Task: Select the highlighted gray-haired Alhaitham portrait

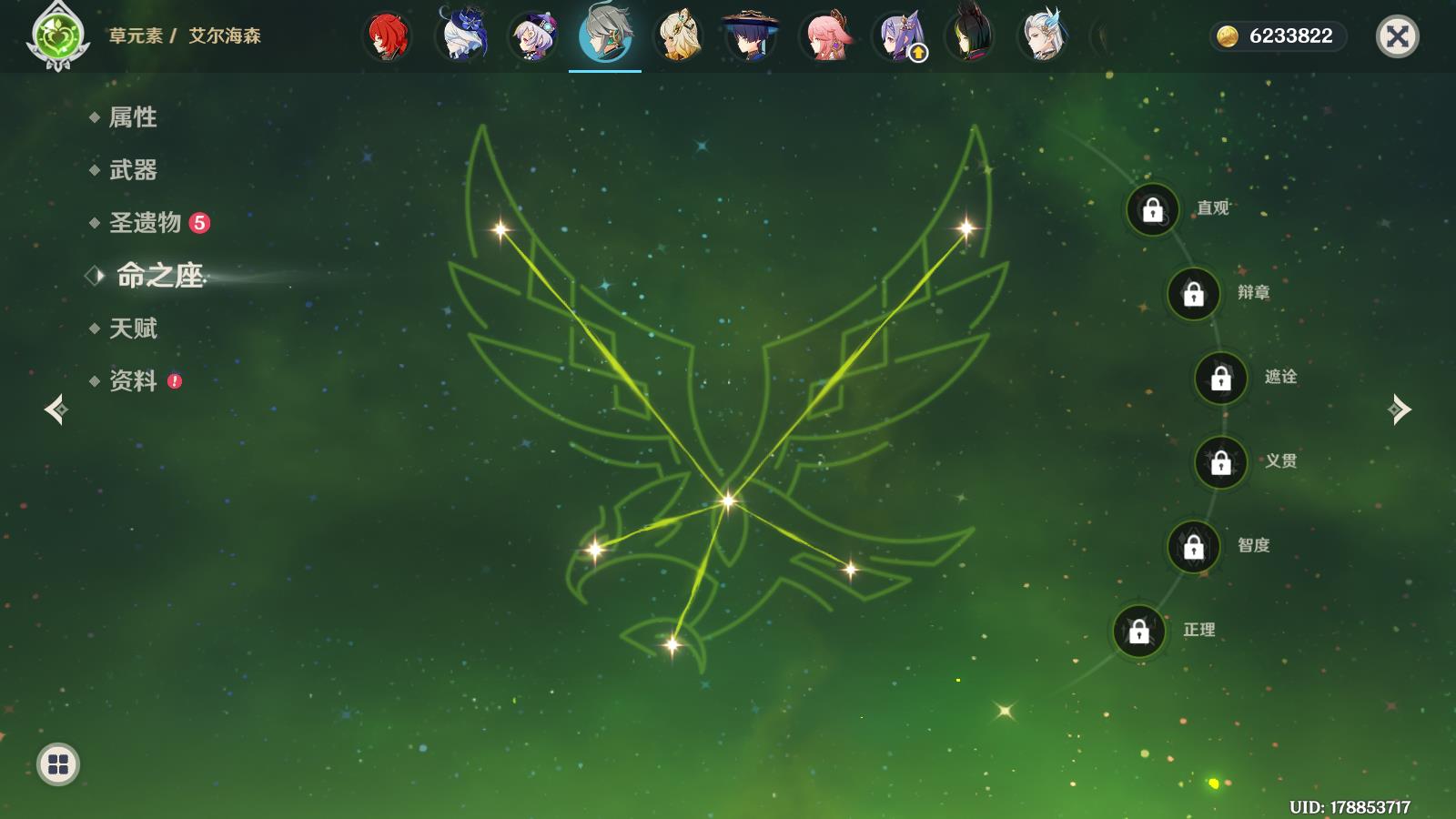Action: [605, 35]
